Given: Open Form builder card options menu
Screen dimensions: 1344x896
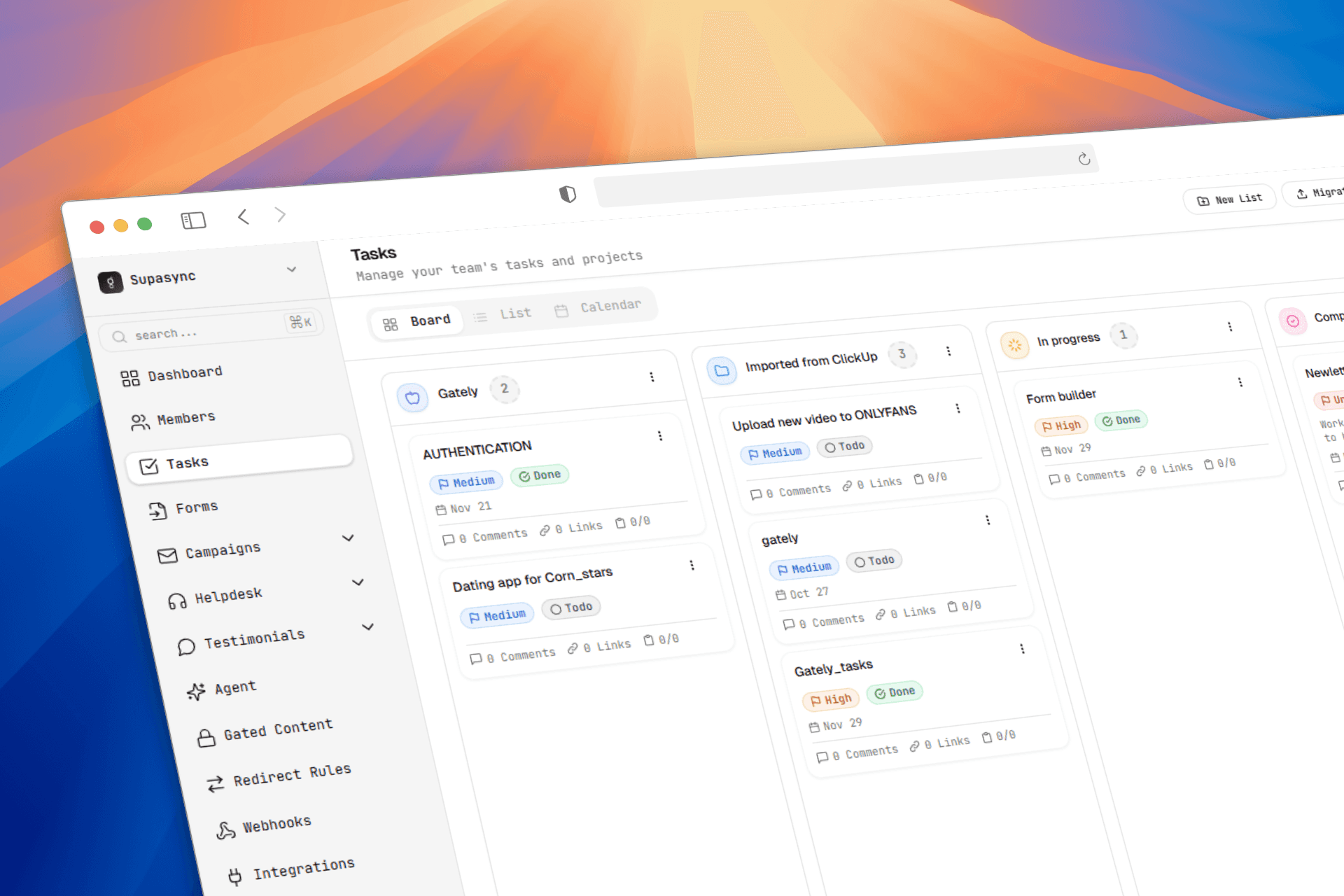Looking at the screenshot, I should coord(1240,382).
